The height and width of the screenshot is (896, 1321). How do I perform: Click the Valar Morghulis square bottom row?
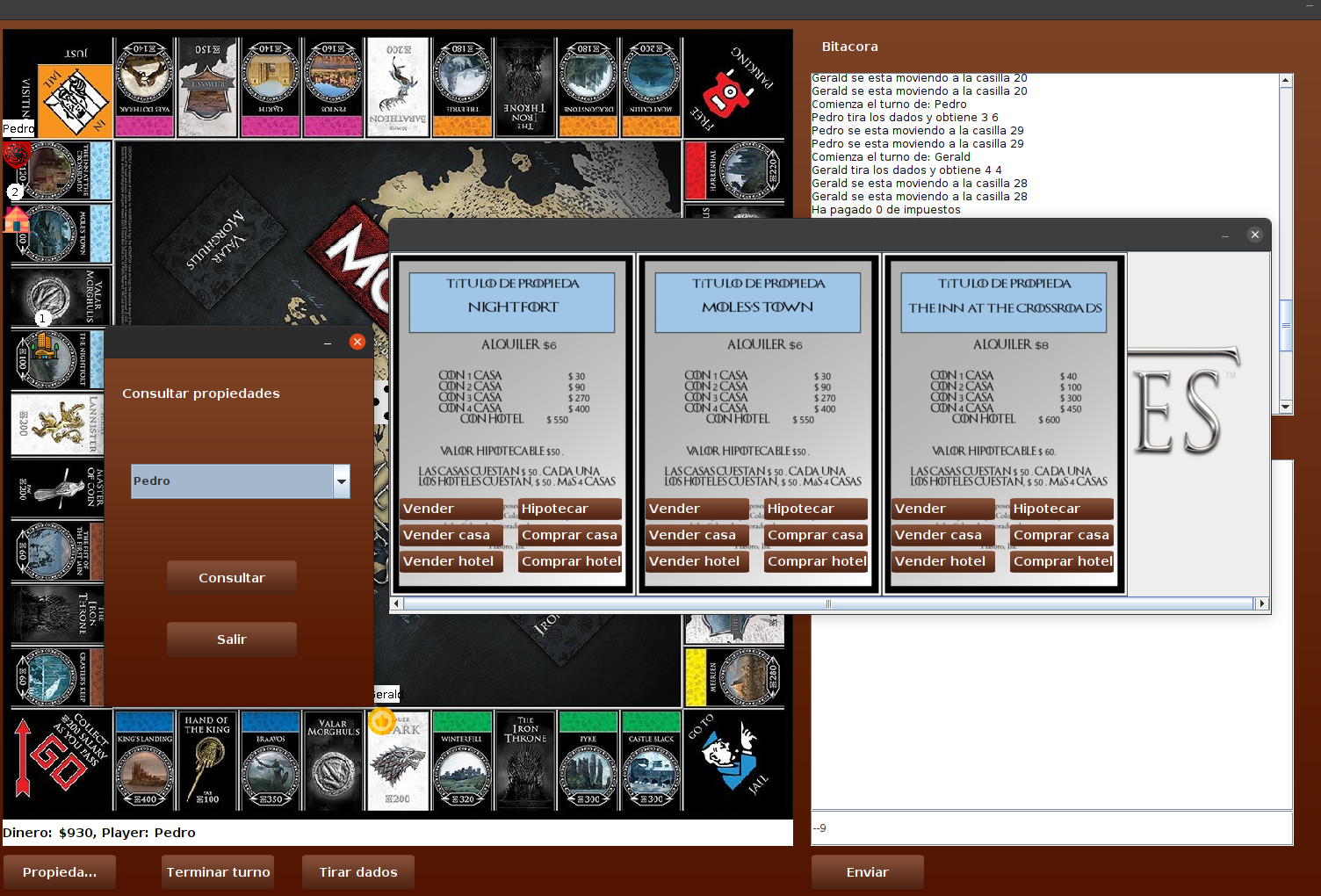[x=333, y=760]
